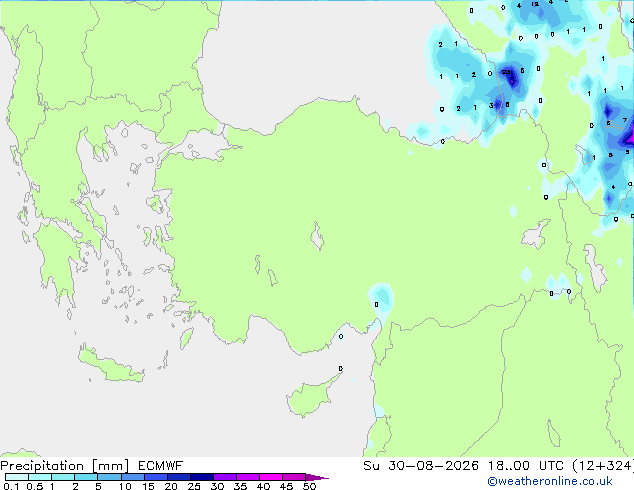
Task: Pick the 35–40 mm legend swatch
Action: point(247,477)
